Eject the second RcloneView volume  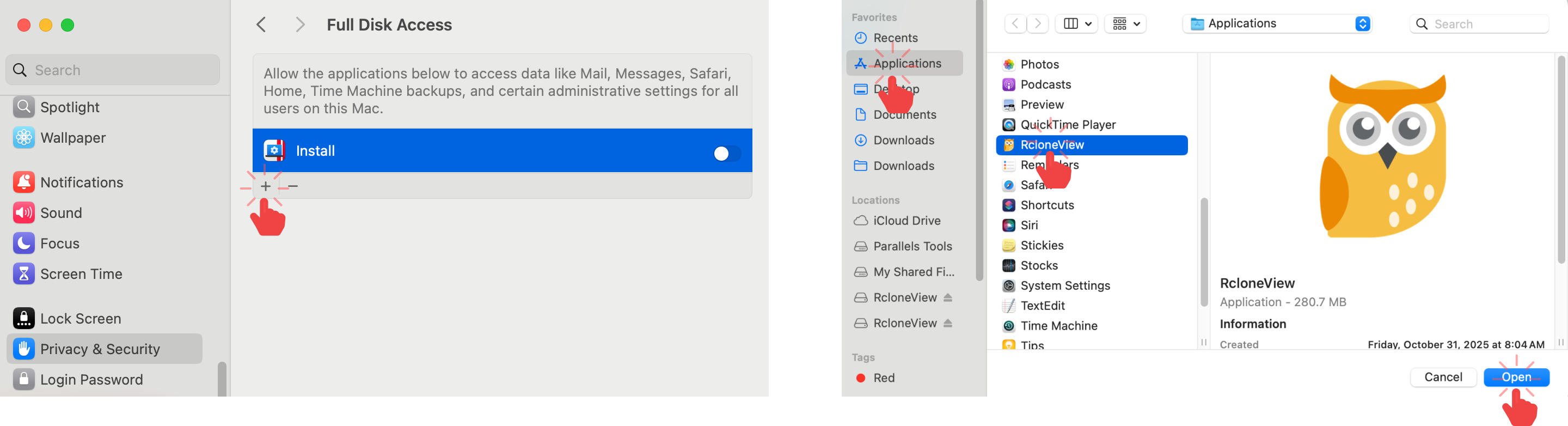[948, 323]
